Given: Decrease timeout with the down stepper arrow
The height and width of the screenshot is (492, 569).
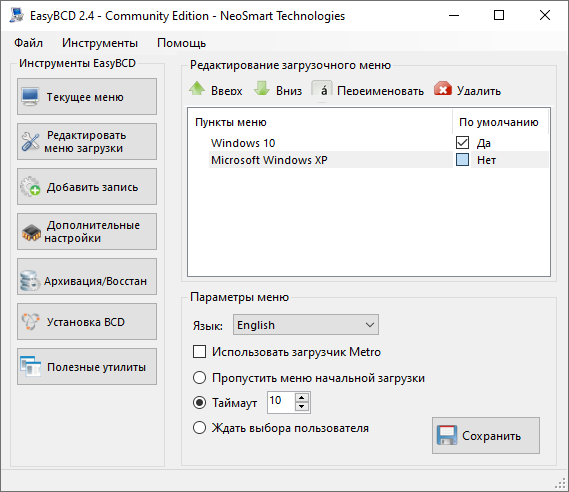Looking at the screenshot, I should click(x=302, y=407).
